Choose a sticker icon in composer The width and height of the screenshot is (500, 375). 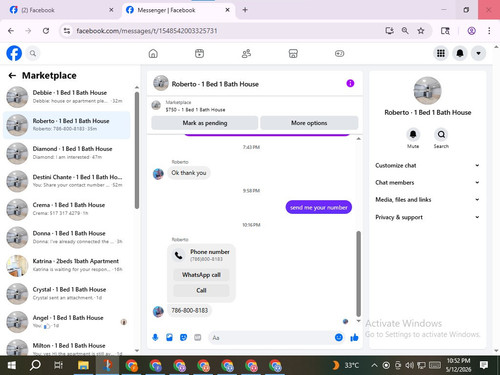183,338
